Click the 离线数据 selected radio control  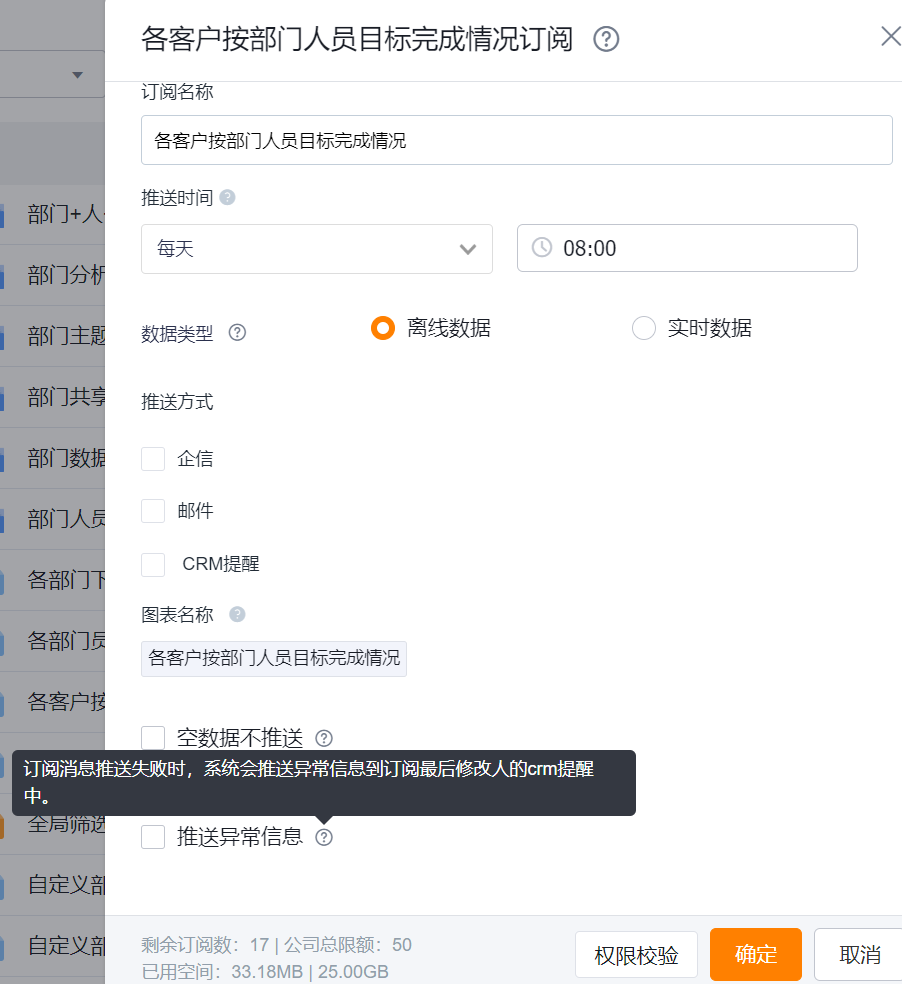(382, 327)
